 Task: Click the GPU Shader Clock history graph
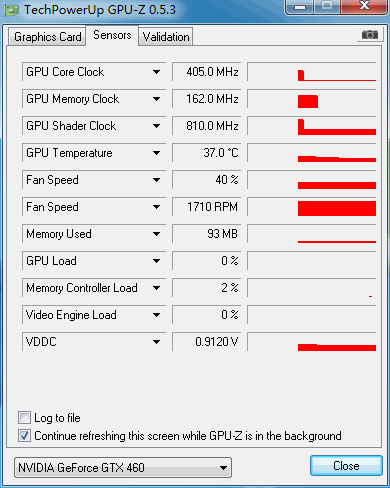pyautogui.click(x=312, y=126)
